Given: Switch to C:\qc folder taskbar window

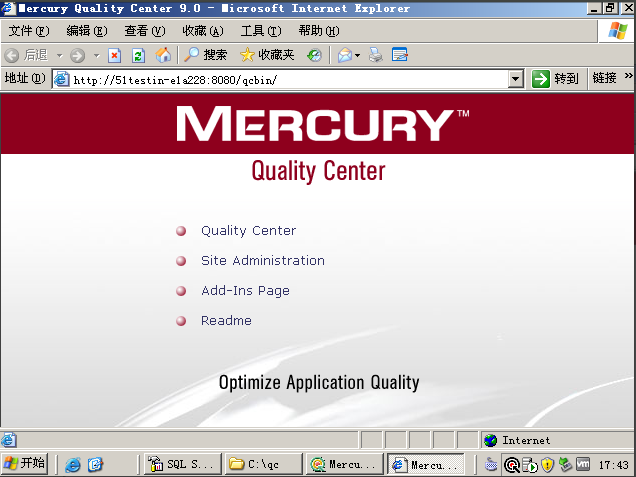Looking at the screenshot, I should pyautogui.click(x=264, y=464).
